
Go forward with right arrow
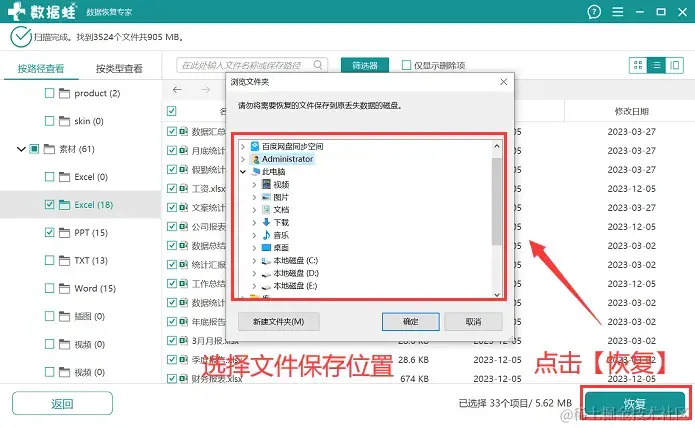point(205,89)
